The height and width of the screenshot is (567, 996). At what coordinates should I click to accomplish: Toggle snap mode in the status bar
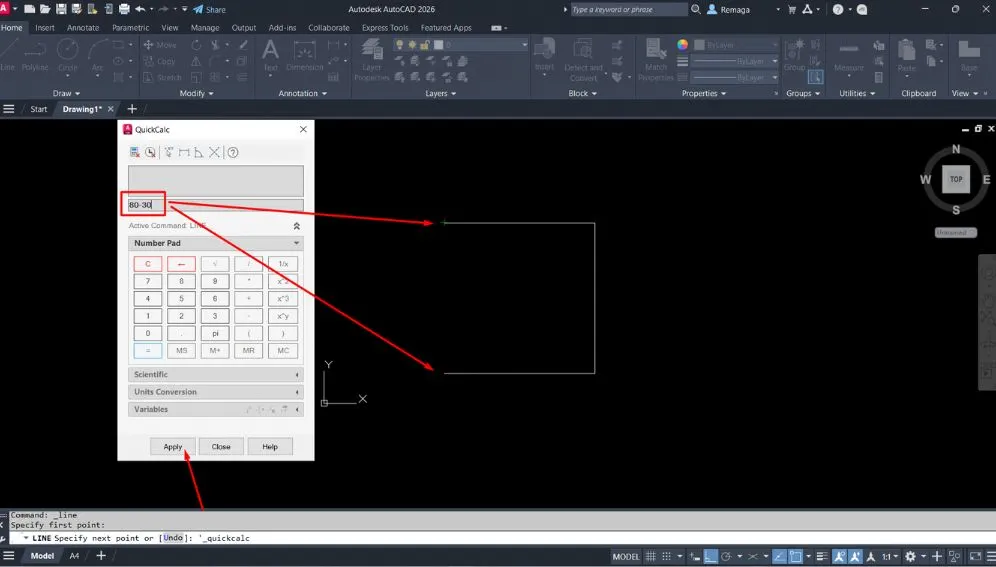tap(668, 556)
